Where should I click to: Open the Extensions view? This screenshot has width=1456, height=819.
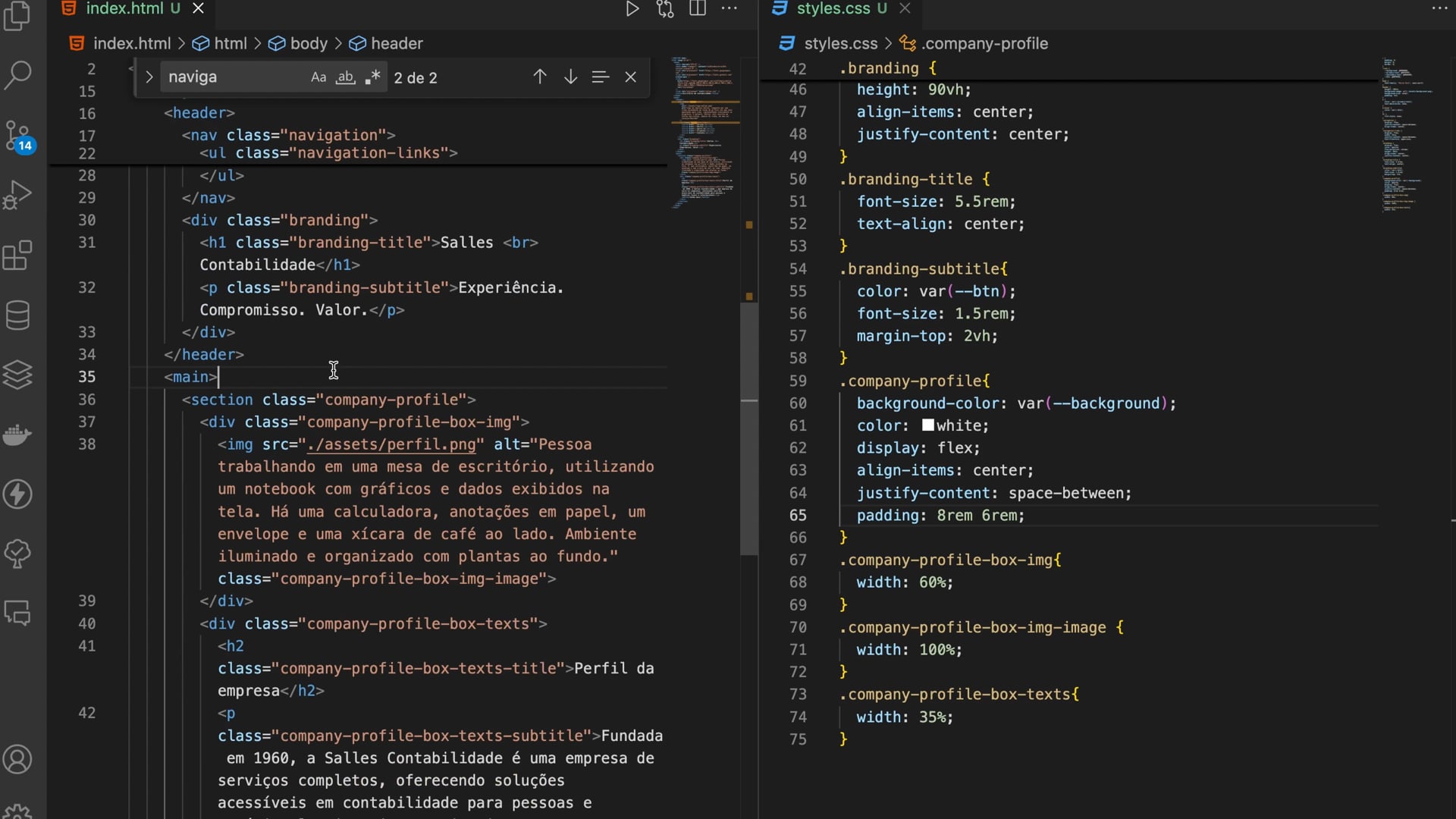tap(17, 256)
